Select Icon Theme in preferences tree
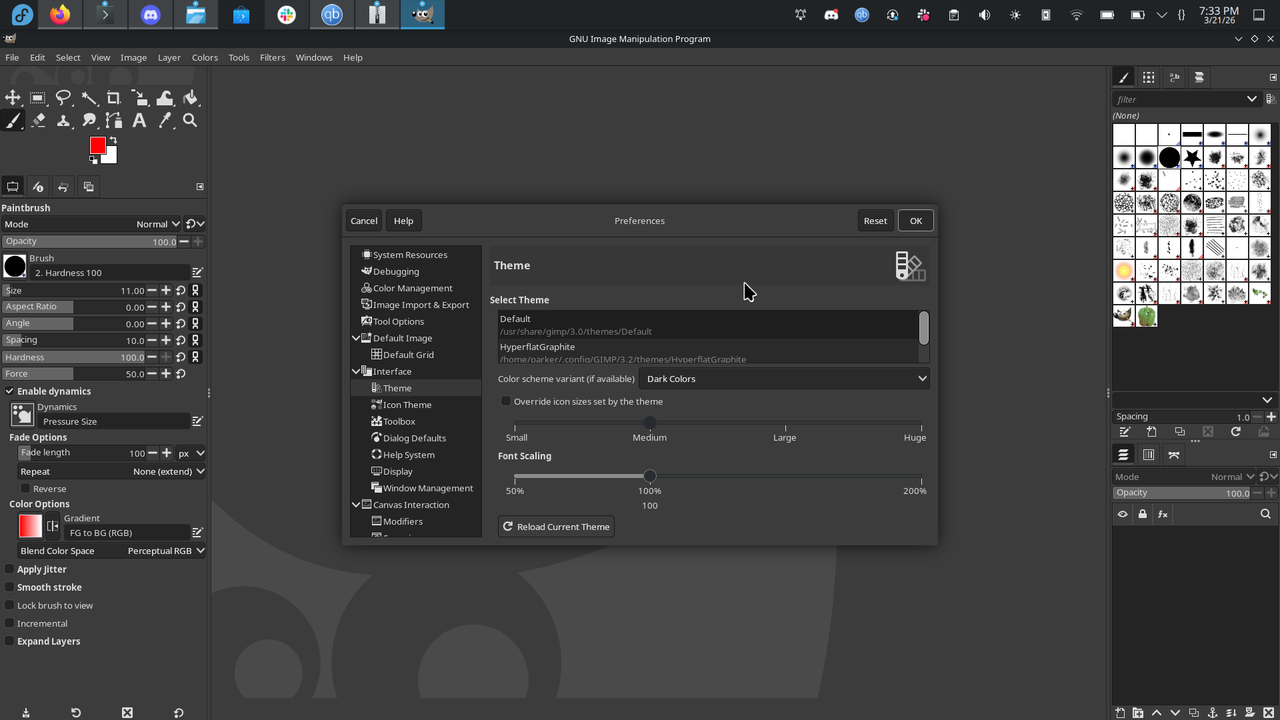Image resolution: width=1280 pixels, height=720 pixels. tap(407, 405)
